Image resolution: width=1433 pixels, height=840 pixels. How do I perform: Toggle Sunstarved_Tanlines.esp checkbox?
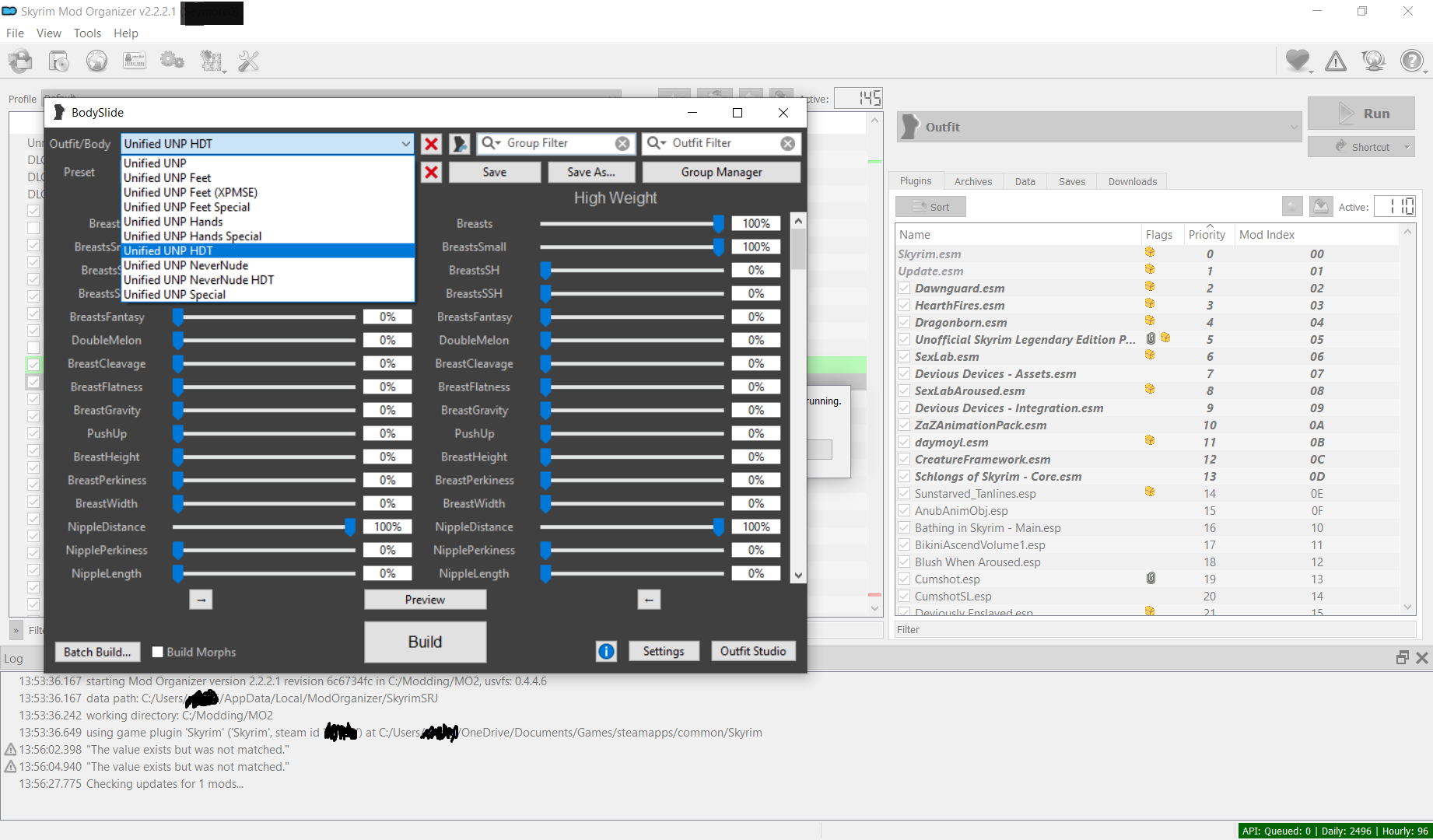pyautogui.click(x=904, y=493)
